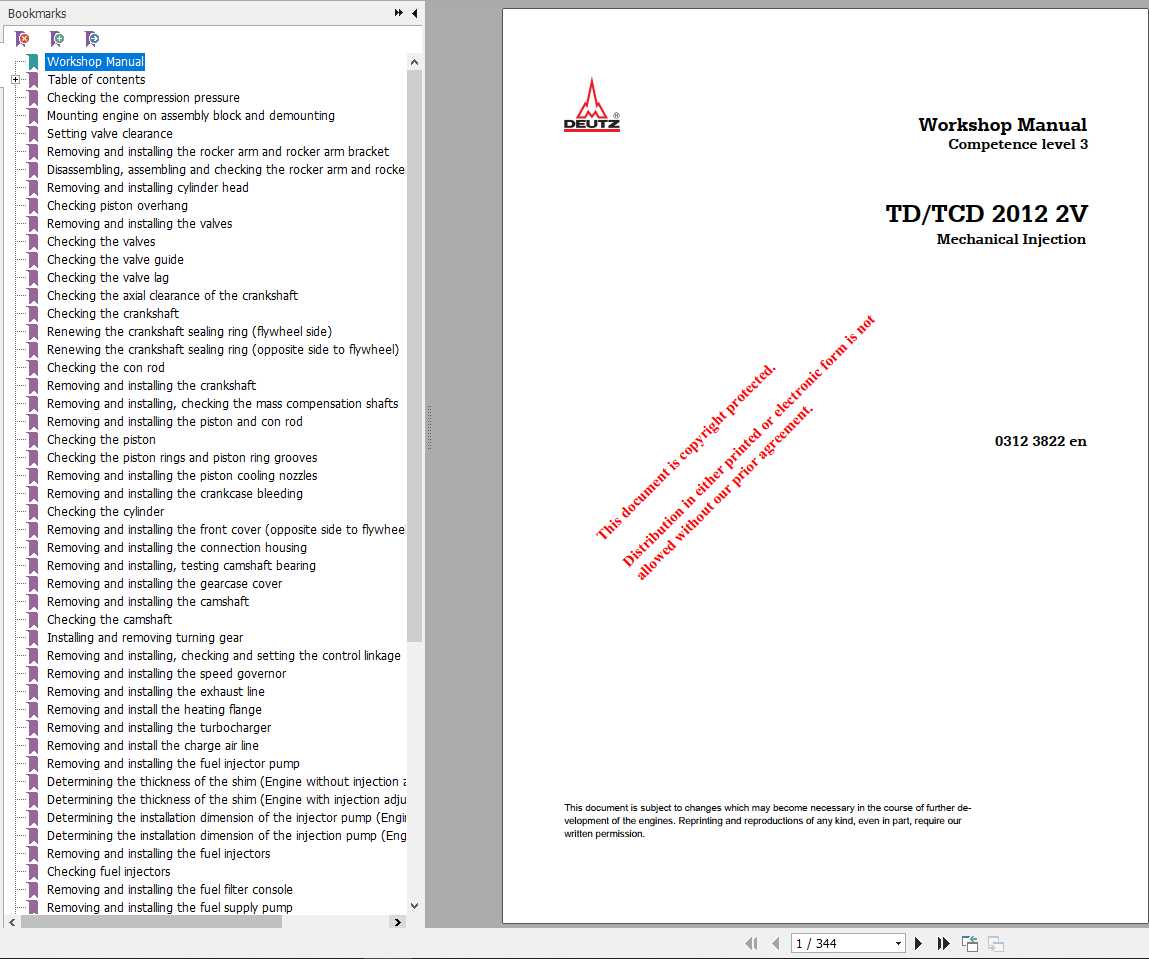The height and width of the screenshot is (959, 1149).
Task: Click the bookmarks horizontal scrollbar thumb
Action: coord(152,922)
